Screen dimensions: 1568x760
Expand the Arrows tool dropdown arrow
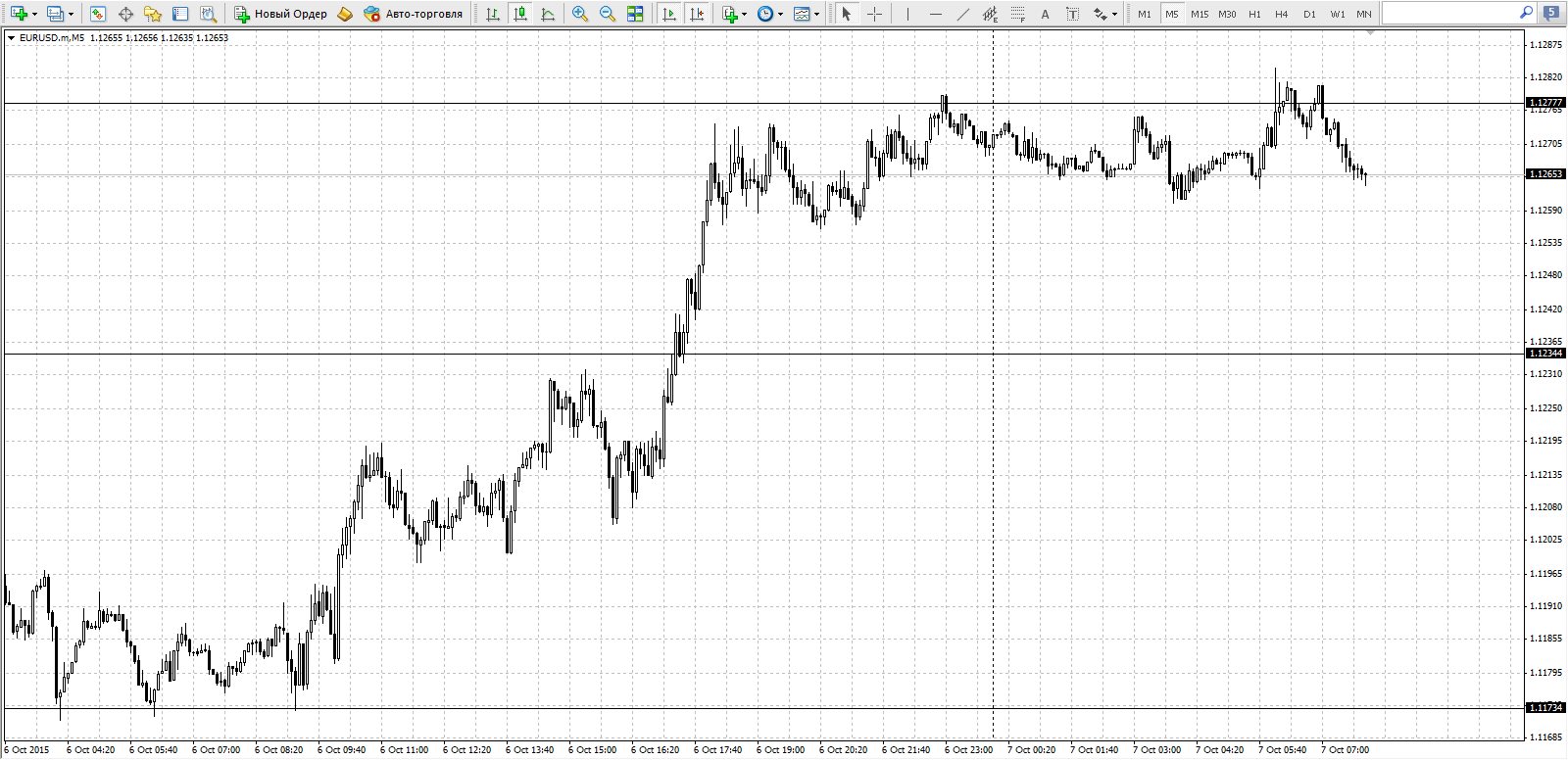point(1115,14)
